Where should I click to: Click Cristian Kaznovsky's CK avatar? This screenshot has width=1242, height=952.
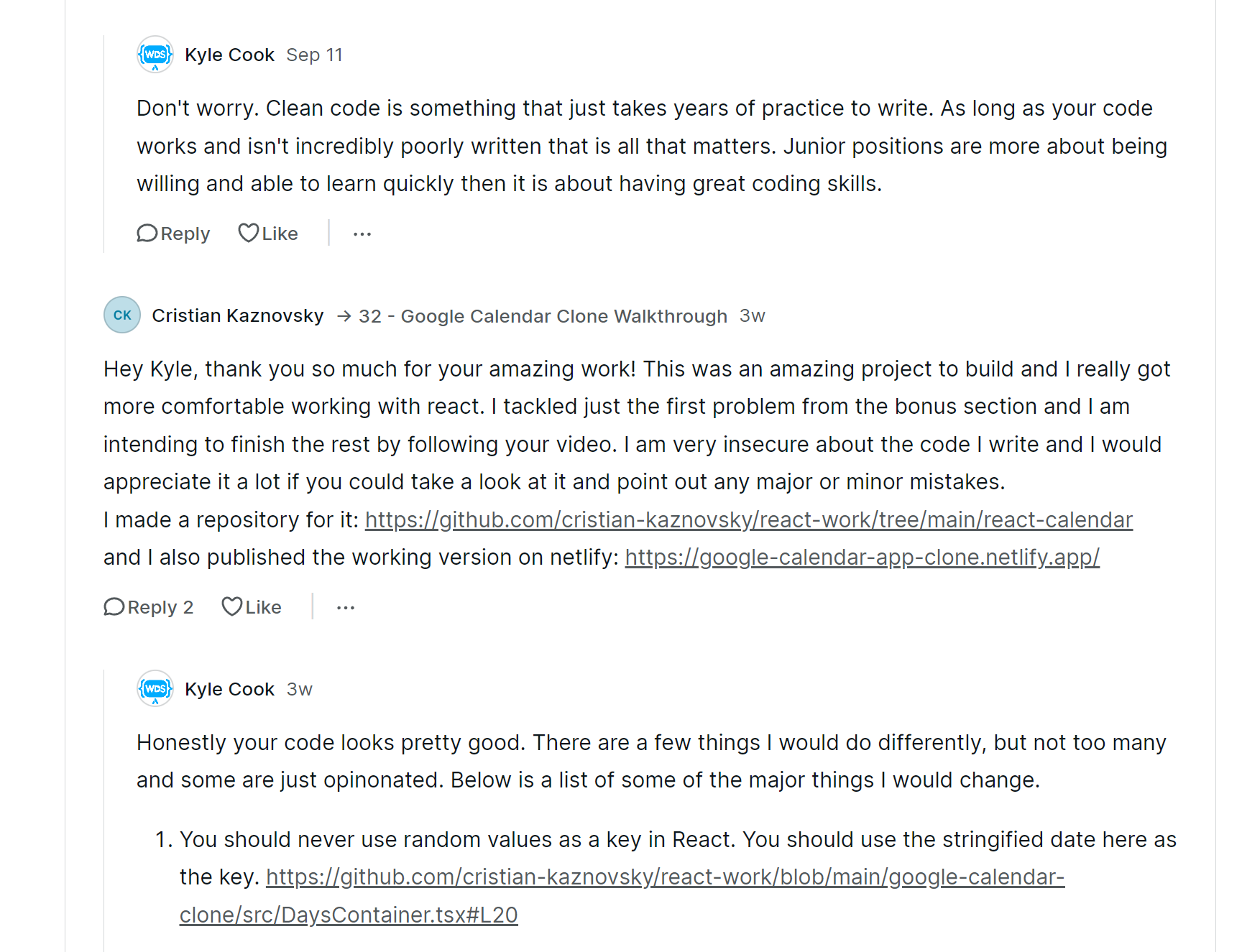(x=122, y=315)
